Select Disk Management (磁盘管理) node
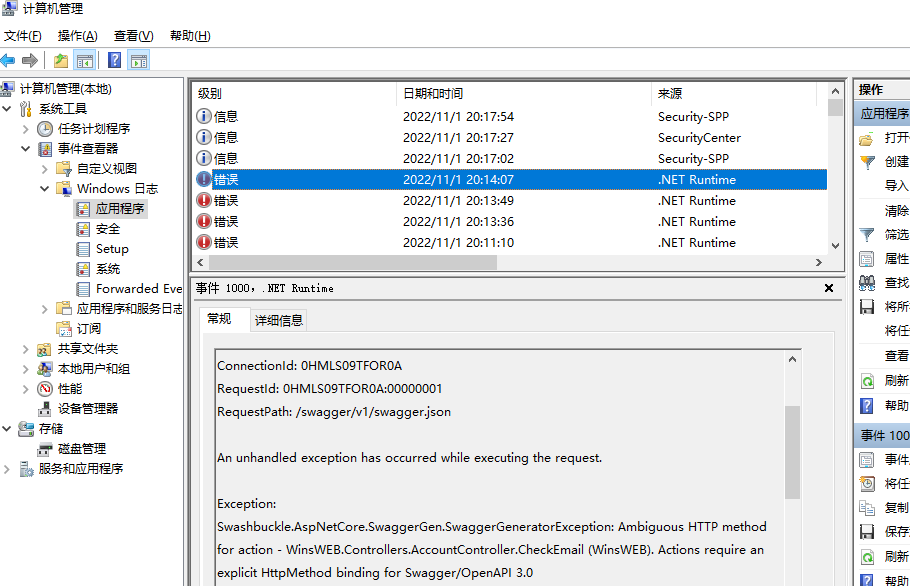Image resolution: width=910 pixels, height=586 pixels. click(81, 448)
